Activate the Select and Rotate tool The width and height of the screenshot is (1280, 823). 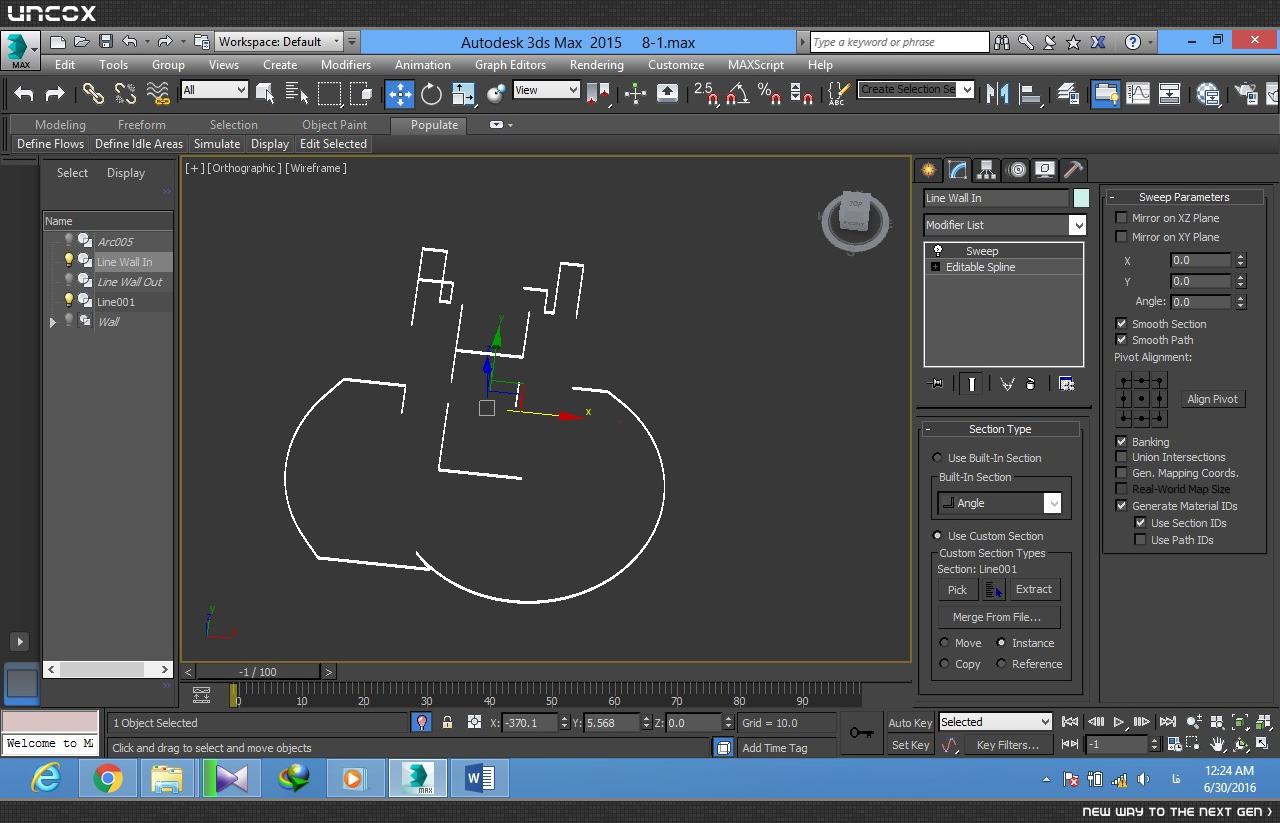tap(431, 93)
